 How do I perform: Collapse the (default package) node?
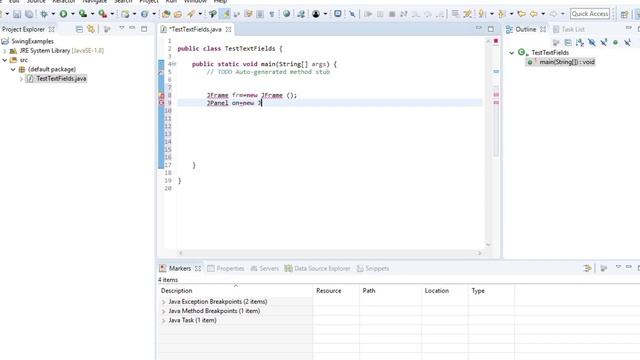[13, 69]
